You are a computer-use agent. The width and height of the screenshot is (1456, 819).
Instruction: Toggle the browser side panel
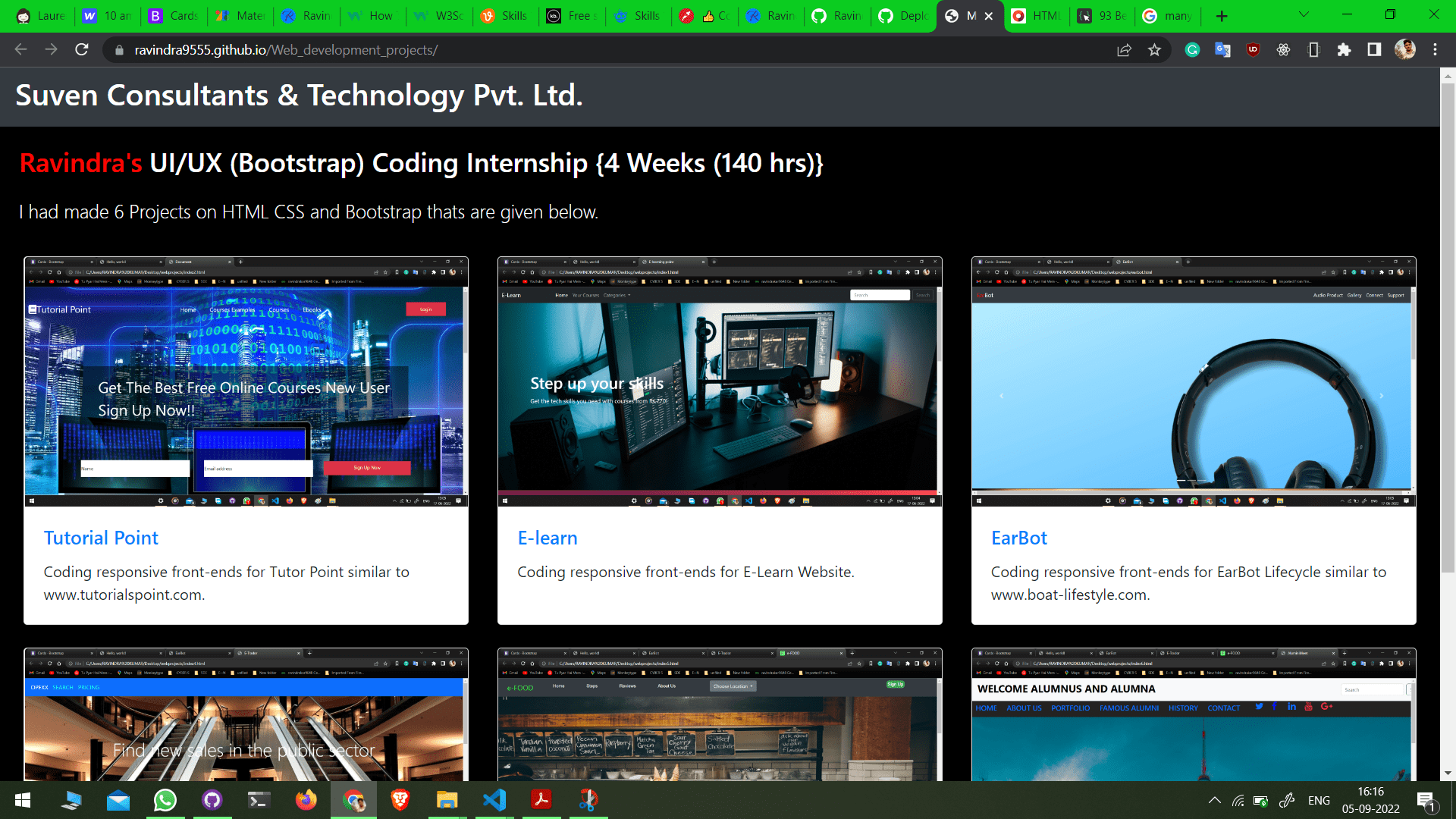(x=1374, y=50)
